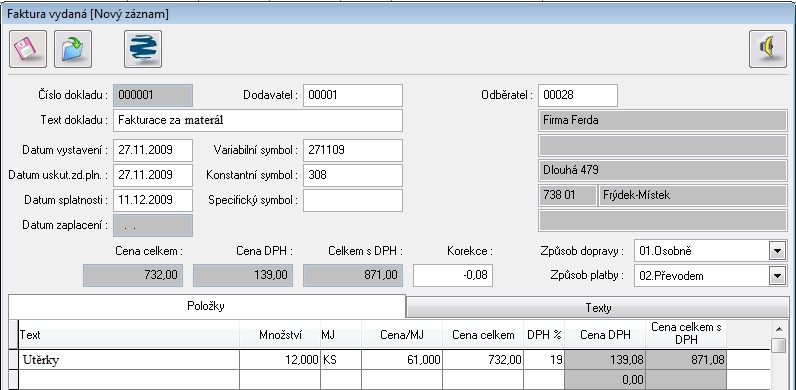Screen dimensions: 796x390
Task: Click the Množství column header
Action: tap(280, 335)
